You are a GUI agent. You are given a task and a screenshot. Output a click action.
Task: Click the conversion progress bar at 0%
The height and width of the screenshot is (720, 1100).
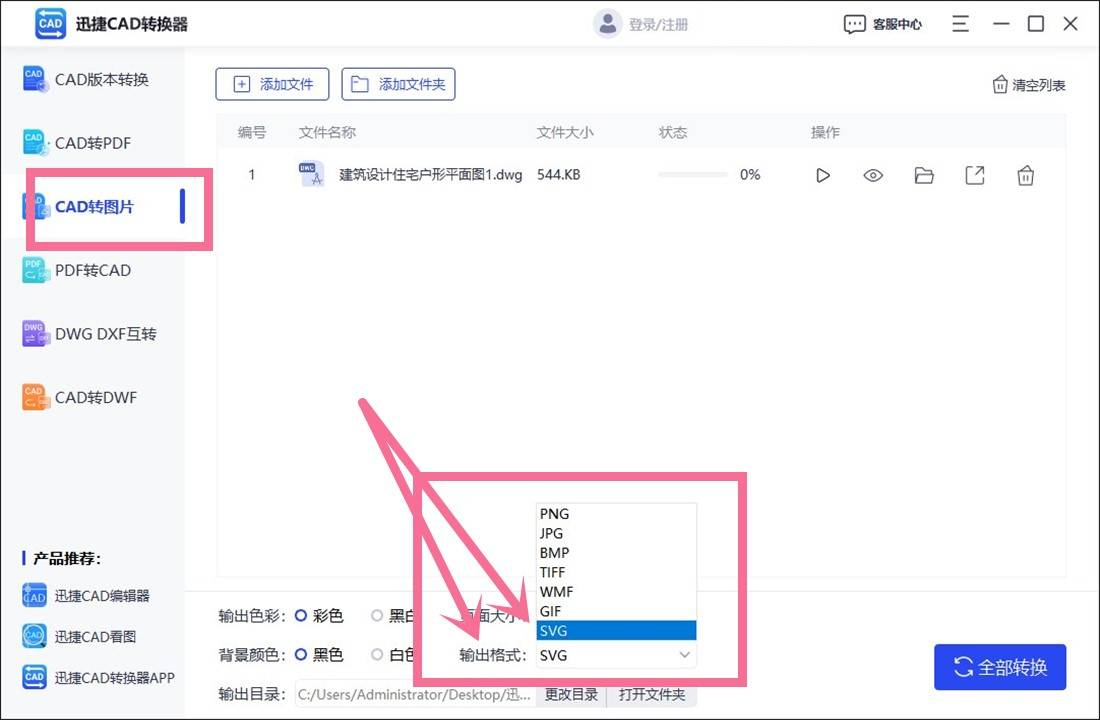click(x=693, y=174)
